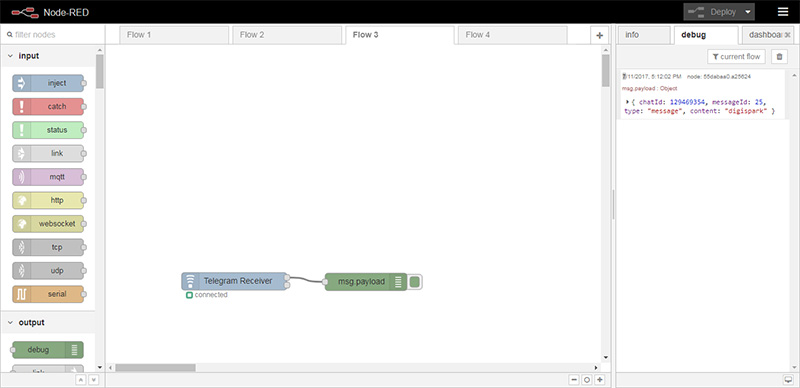Open the info sidebar tab
The image size is (800, 388).
click(x=644, y=35)
